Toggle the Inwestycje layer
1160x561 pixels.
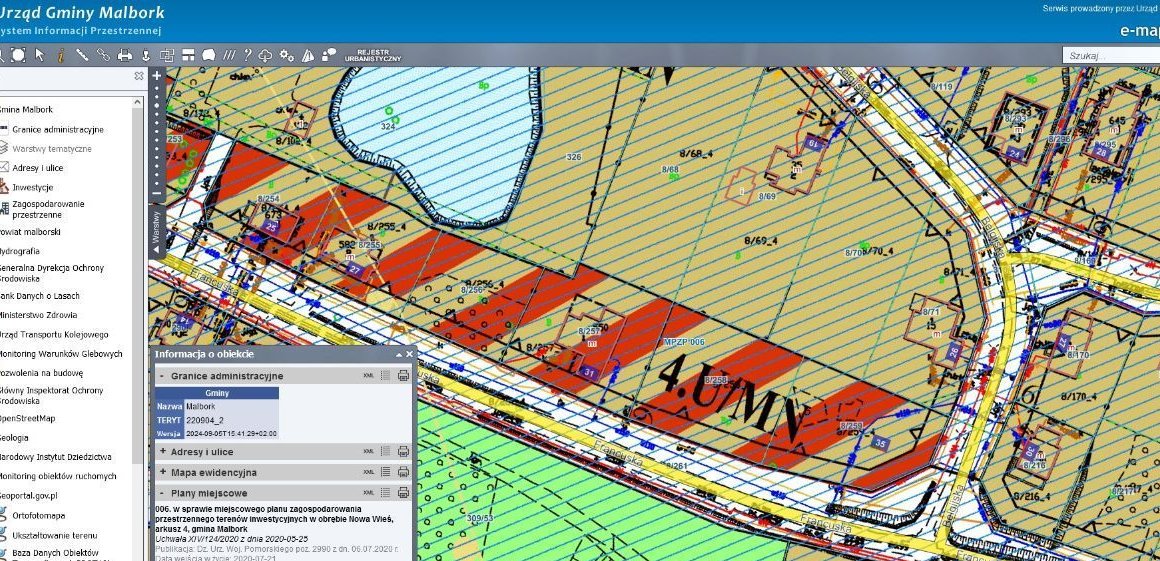click(x=33, y=187)
